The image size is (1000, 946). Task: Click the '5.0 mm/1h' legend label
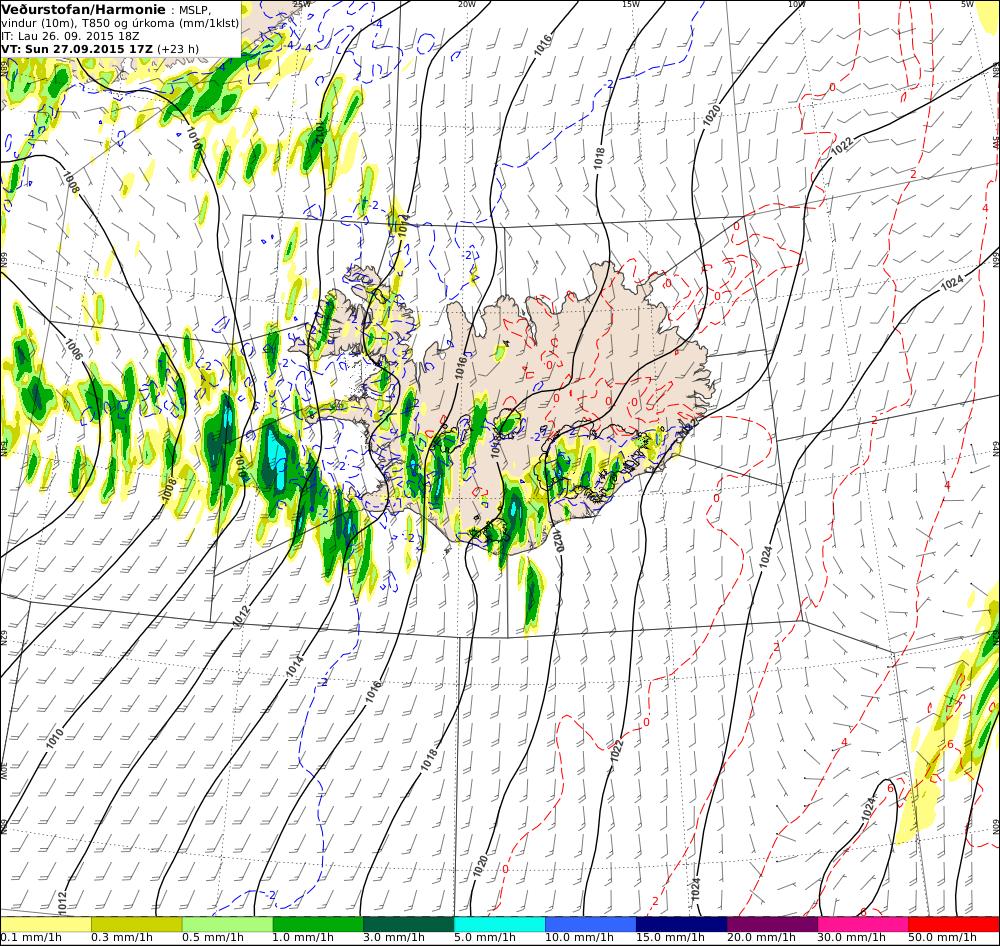click(x=485, y=938)
